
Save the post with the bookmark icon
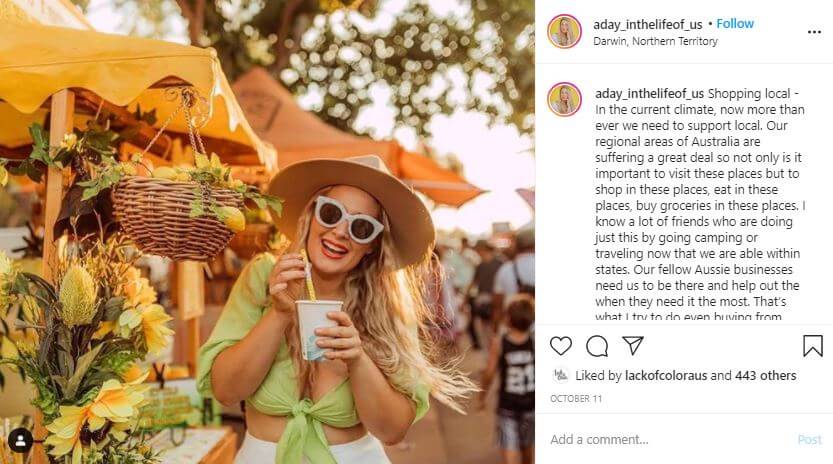point(813,345)
